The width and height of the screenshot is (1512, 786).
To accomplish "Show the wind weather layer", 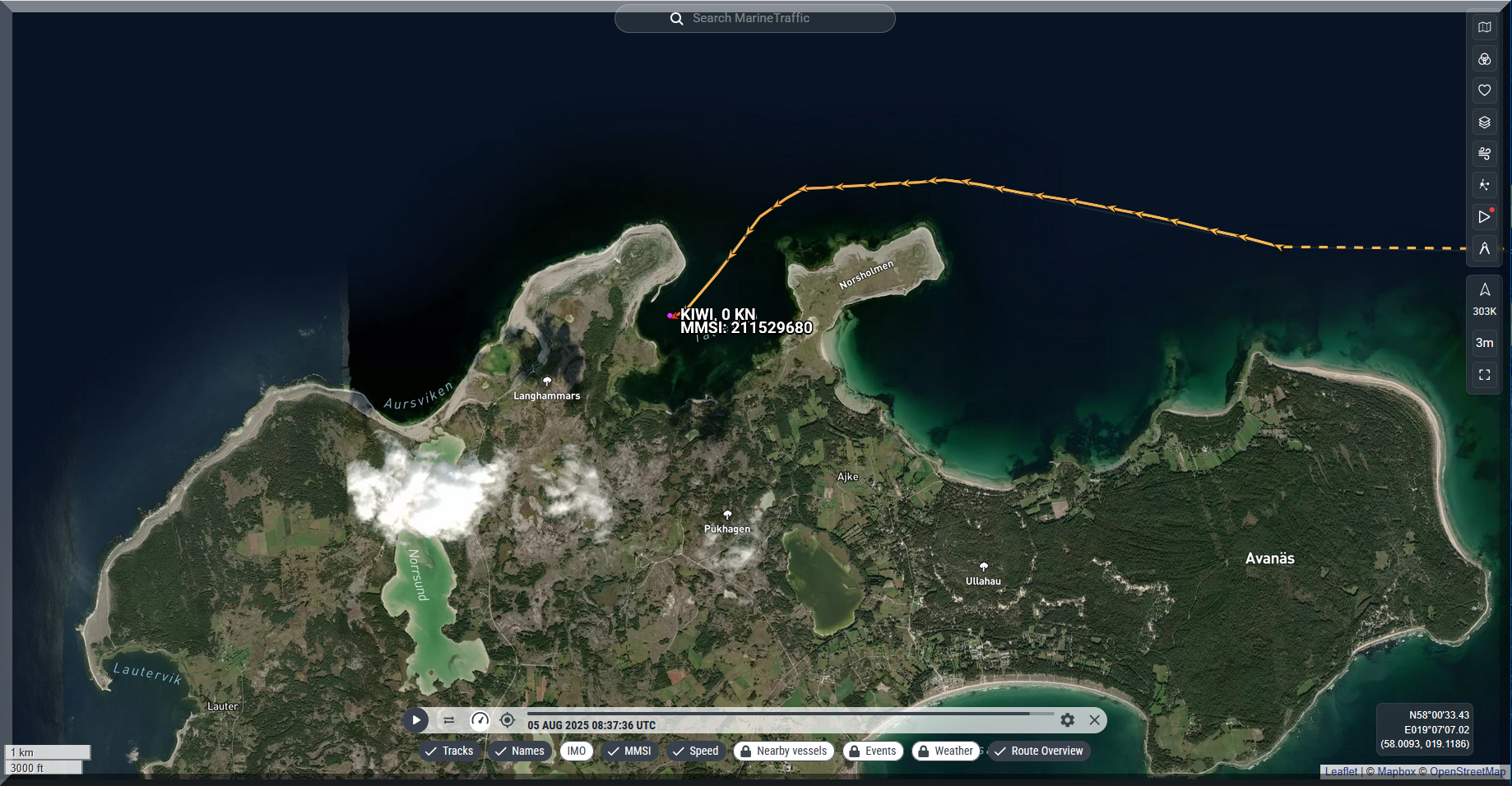I will pos(1484,154).
